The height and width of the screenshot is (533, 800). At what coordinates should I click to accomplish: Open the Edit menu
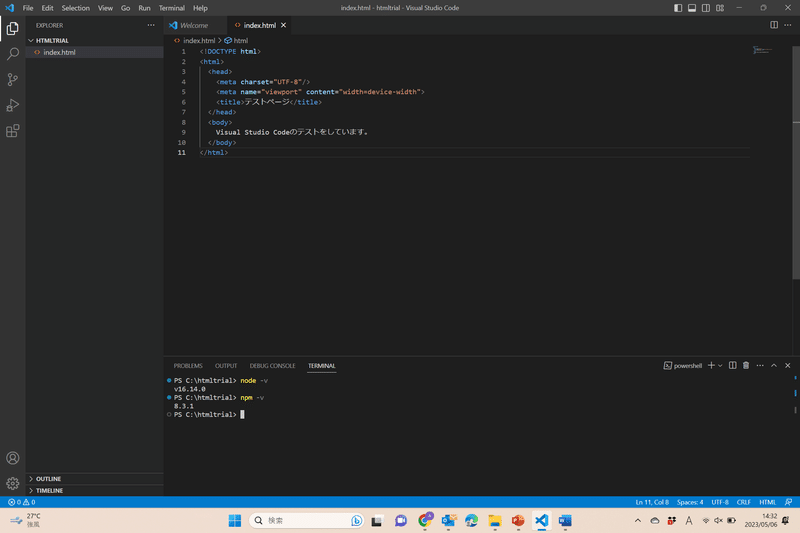pyautogui.click(x=47, y=8)
